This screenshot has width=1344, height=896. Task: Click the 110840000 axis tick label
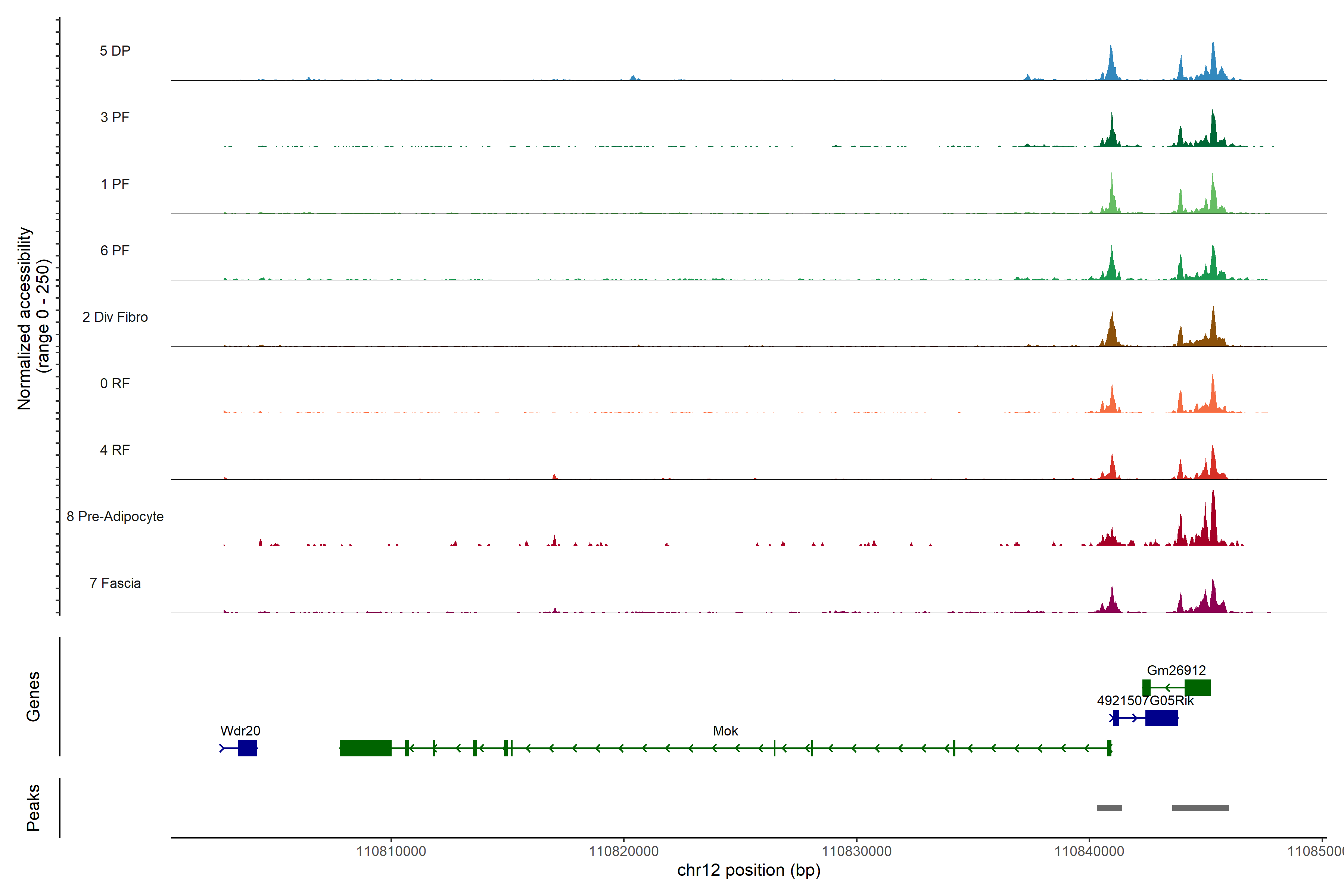[x=1089, y=852]
